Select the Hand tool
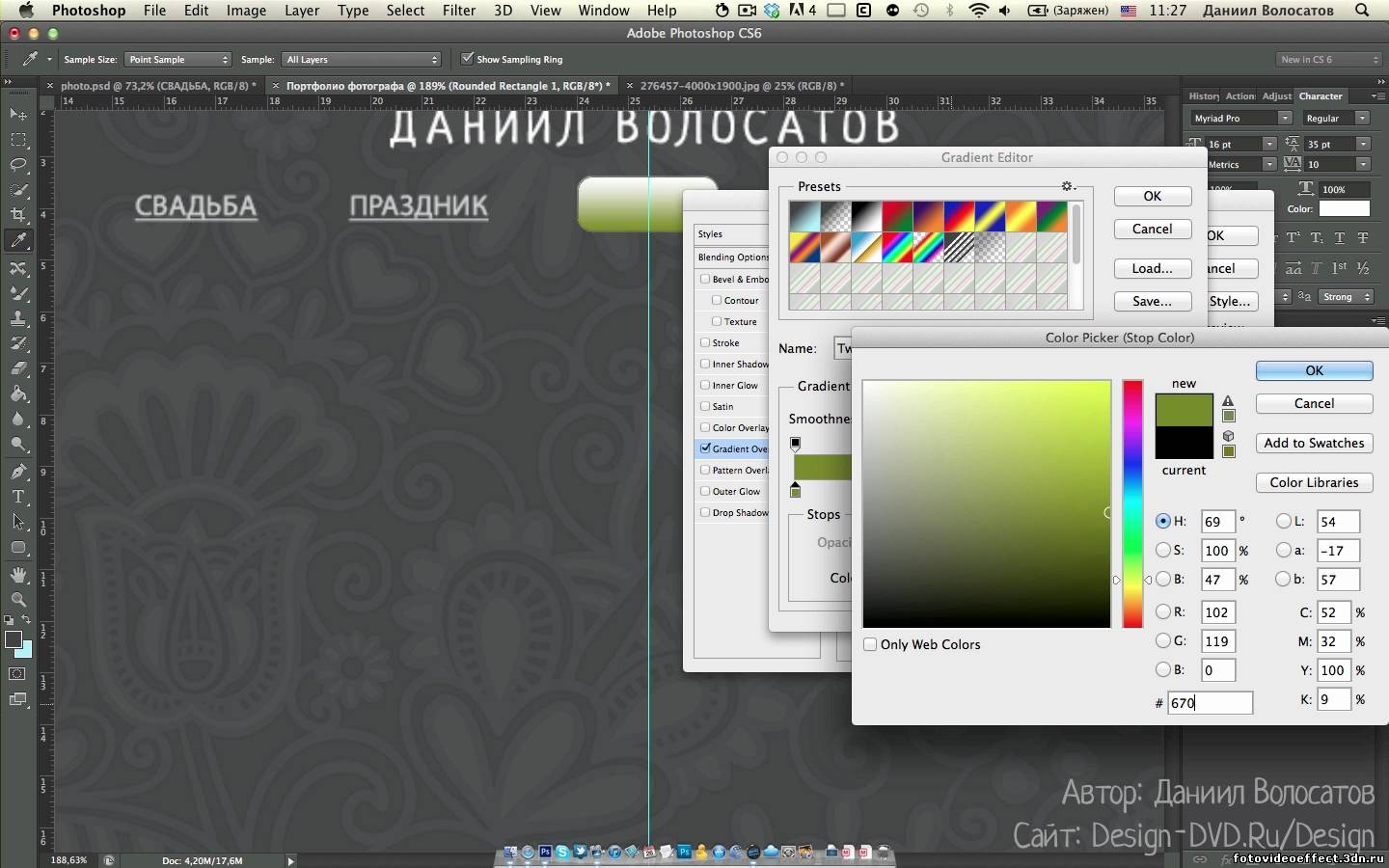Viewport: 1389px width, 868px height. click(x=18, y=575)
